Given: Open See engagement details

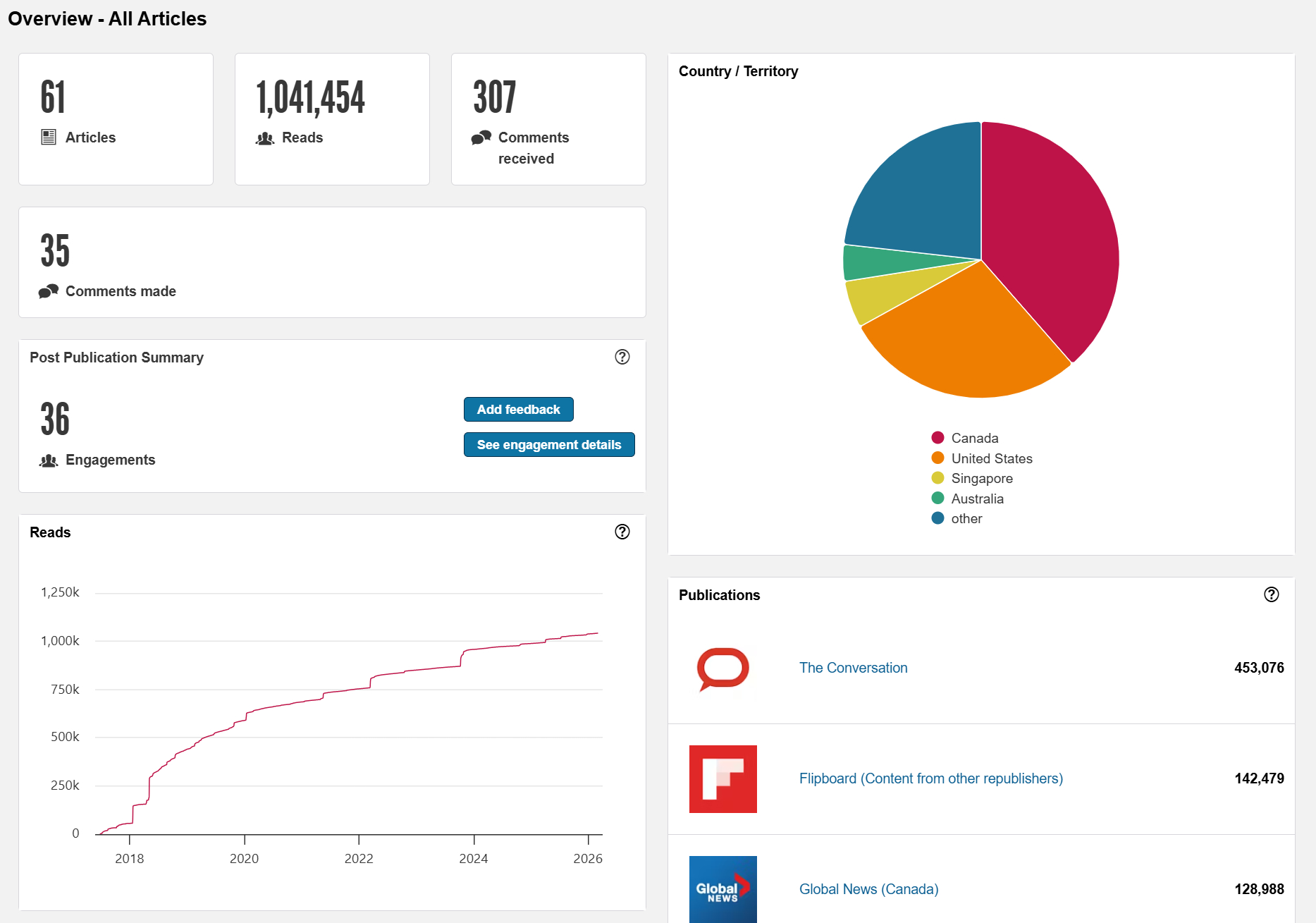Looking at the screenshot, I should click(x=548, y=445).
